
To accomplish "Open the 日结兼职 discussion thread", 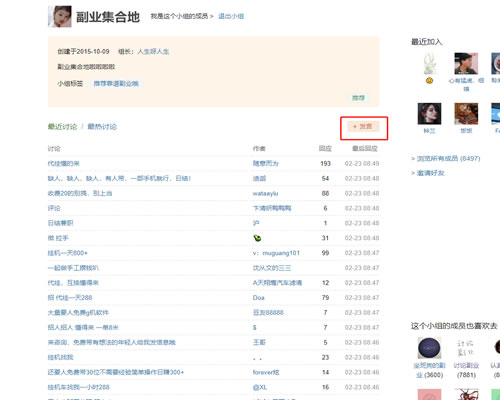I will click(x=60, y=223).
